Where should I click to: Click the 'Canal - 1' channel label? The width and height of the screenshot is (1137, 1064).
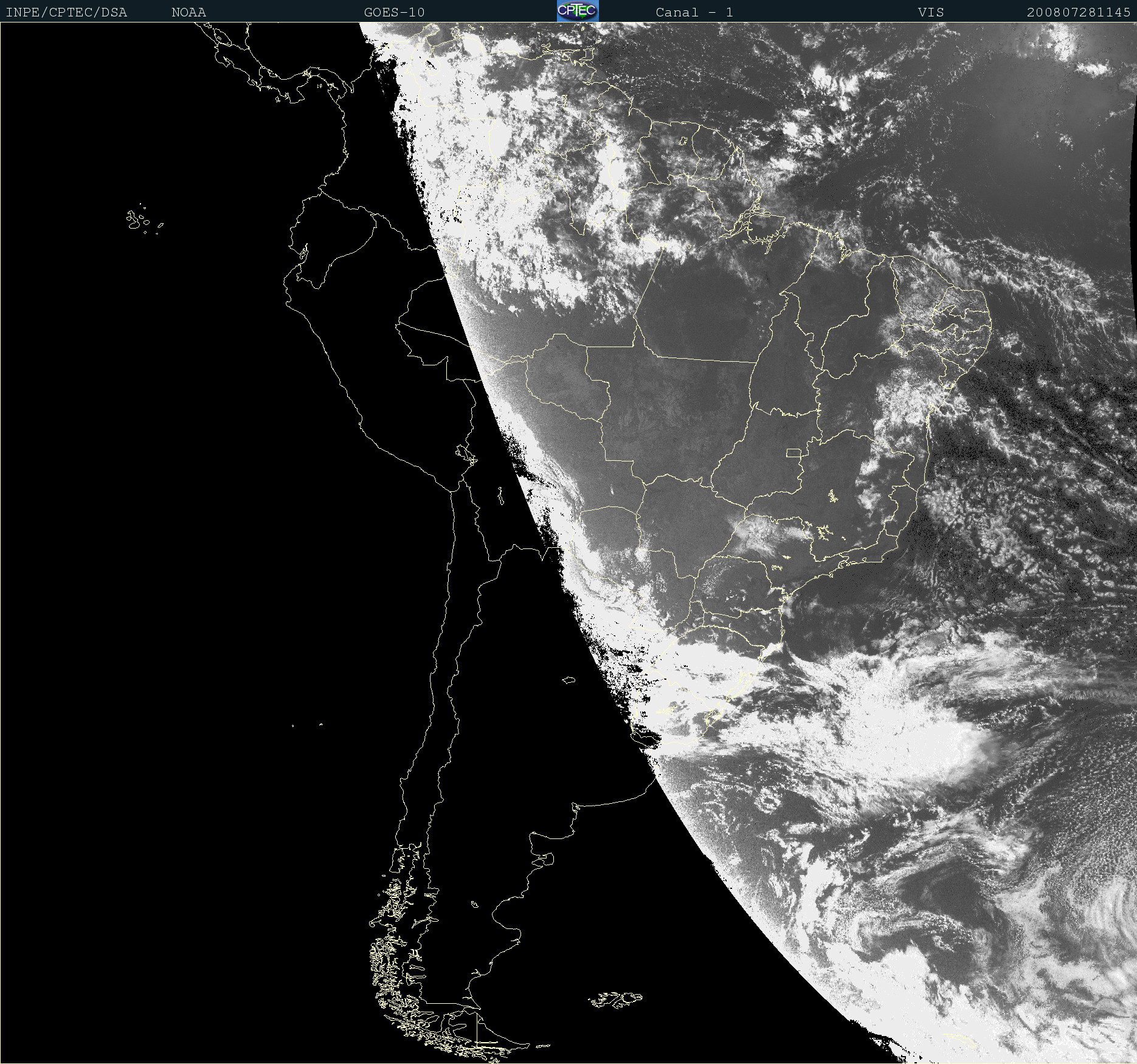tap(694, 12)
